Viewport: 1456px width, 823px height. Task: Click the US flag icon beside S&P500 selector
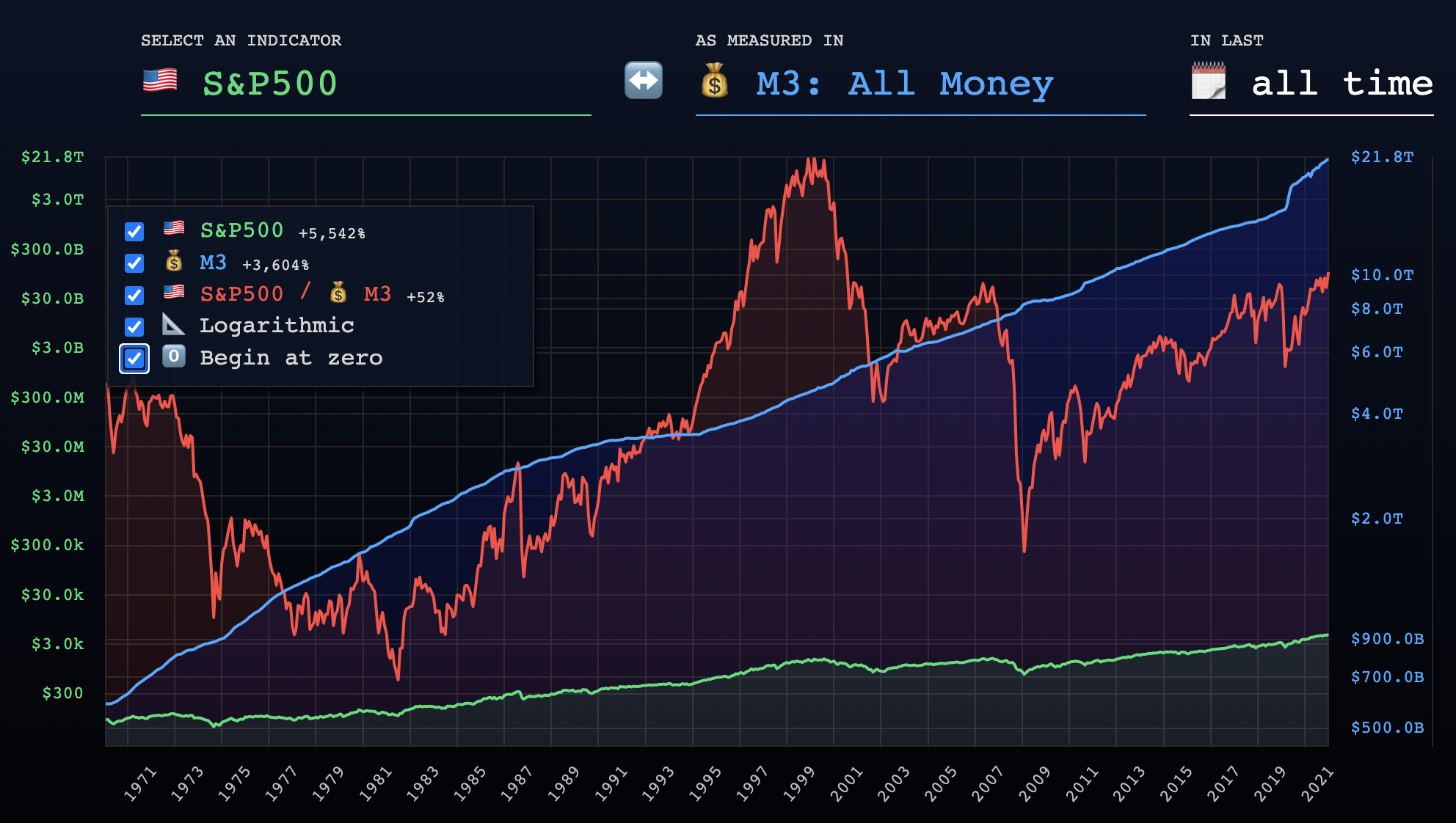160,81
